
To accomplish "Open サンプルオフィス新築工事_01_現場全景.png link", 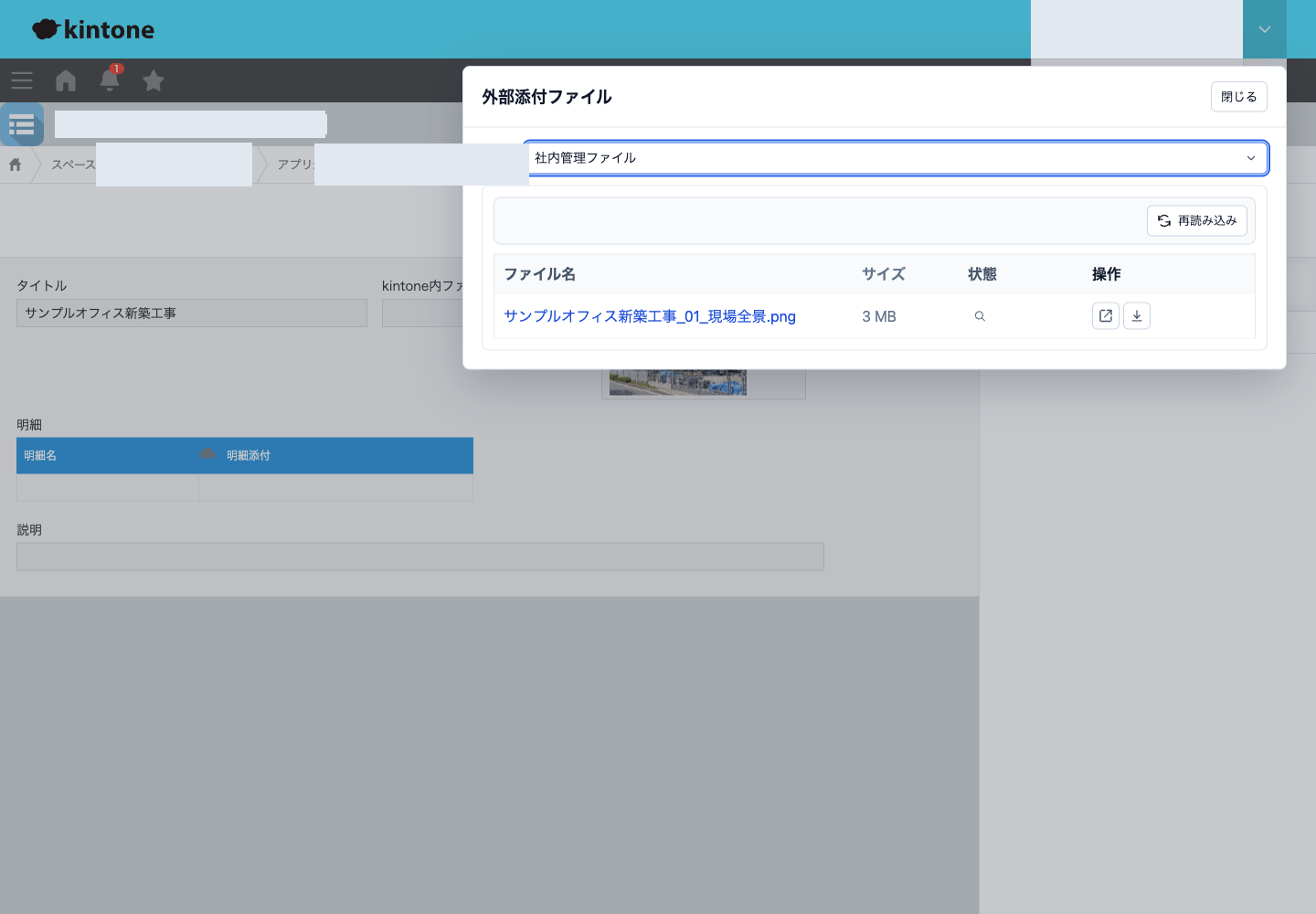I will (650, 316).
